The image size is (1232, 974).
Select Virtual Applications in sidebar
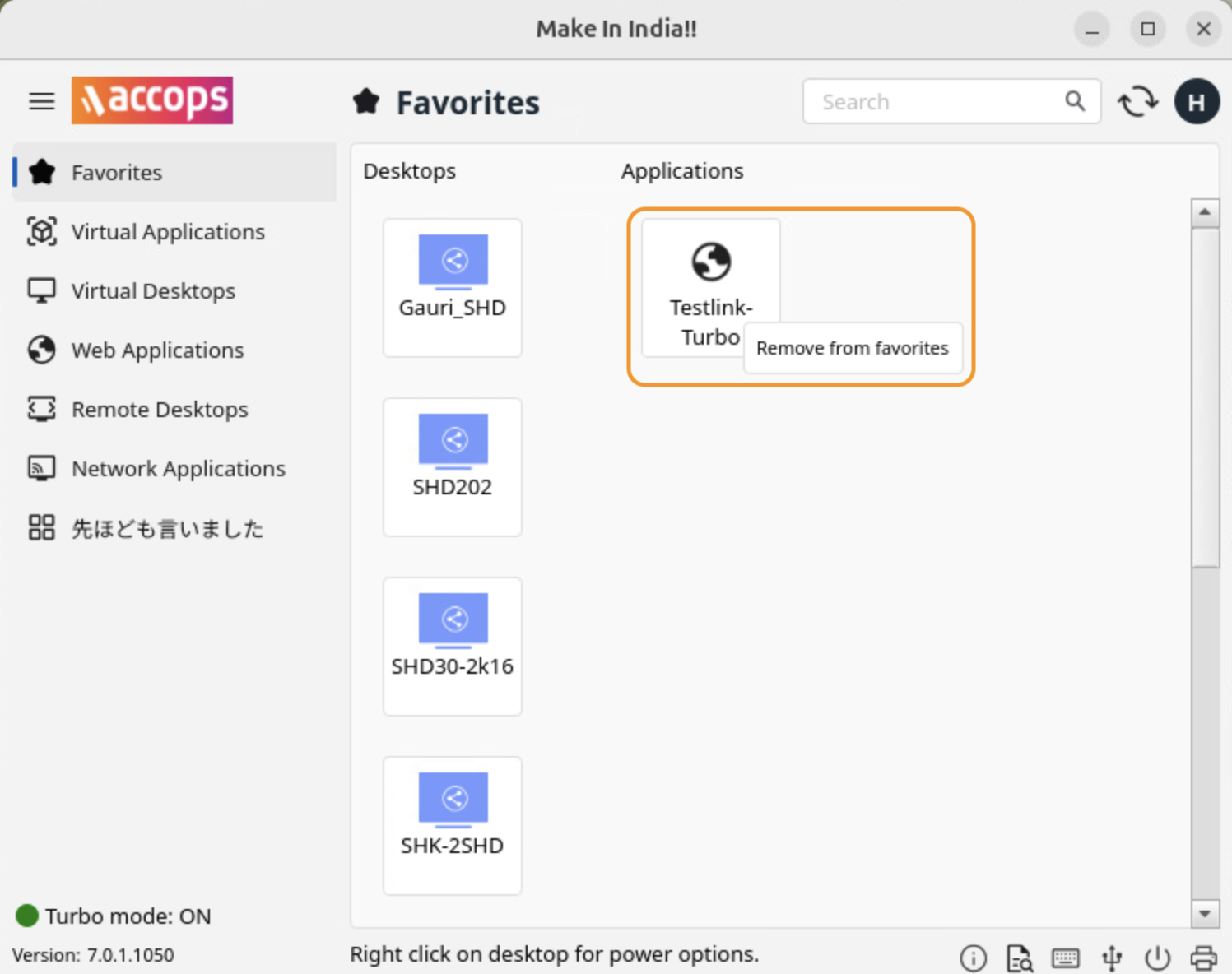(x=168, y=232)
